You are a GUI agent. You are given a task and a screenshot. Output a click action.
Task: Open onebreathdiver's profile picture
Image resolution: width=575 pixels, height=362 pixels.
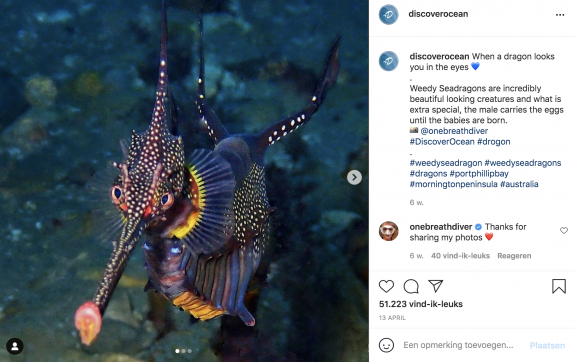388,231
